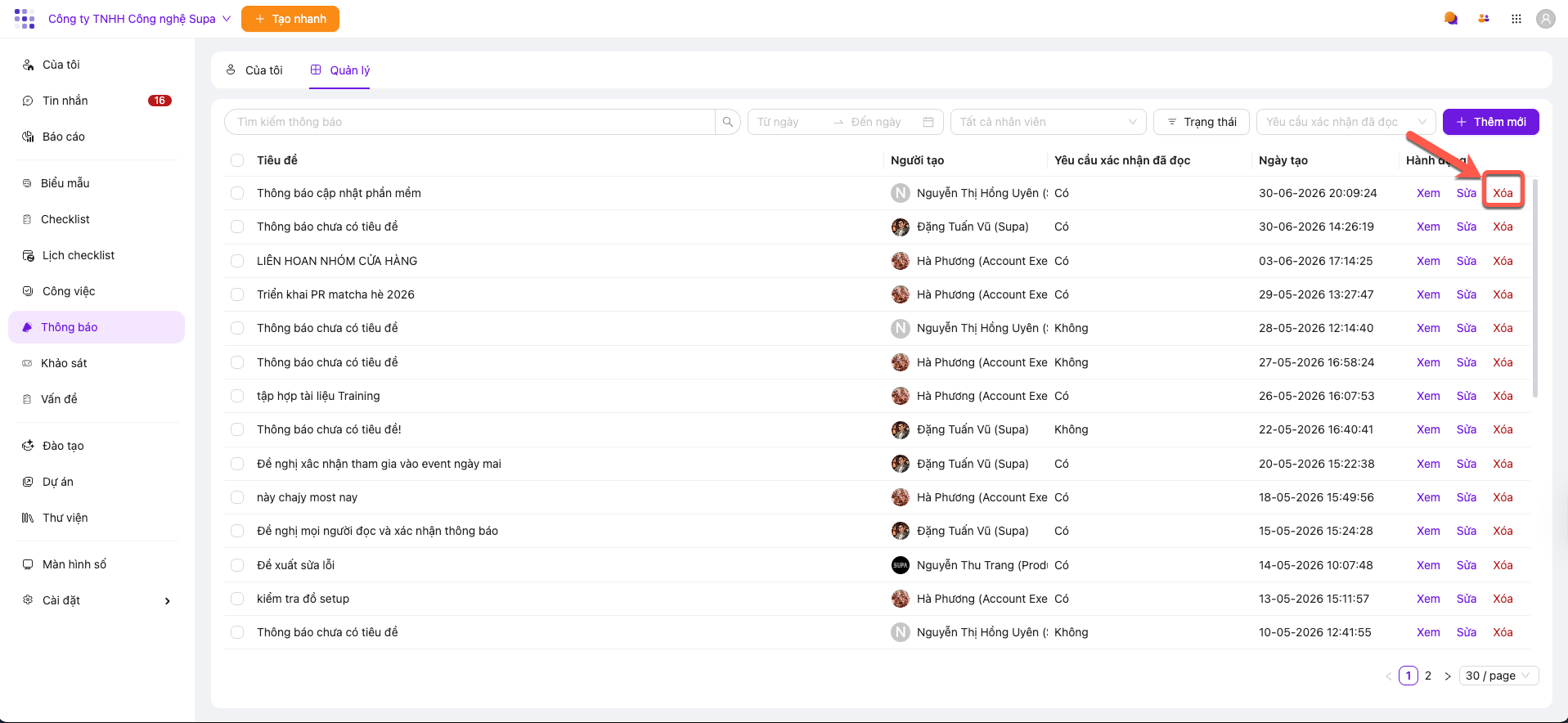Click the Cài đặt gear icon

[28, 600]
